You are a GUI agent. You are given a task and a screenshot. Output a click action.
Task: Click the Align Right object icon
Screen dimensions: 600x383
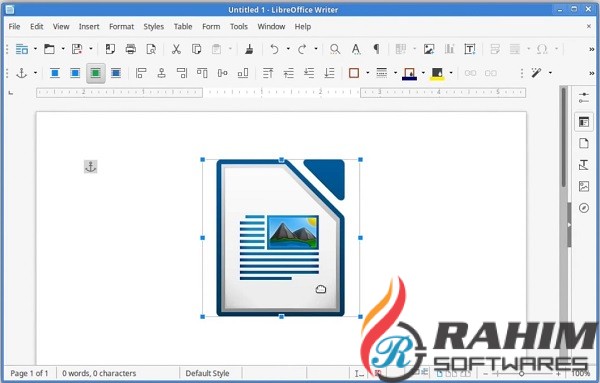click(x=182, y=73)
